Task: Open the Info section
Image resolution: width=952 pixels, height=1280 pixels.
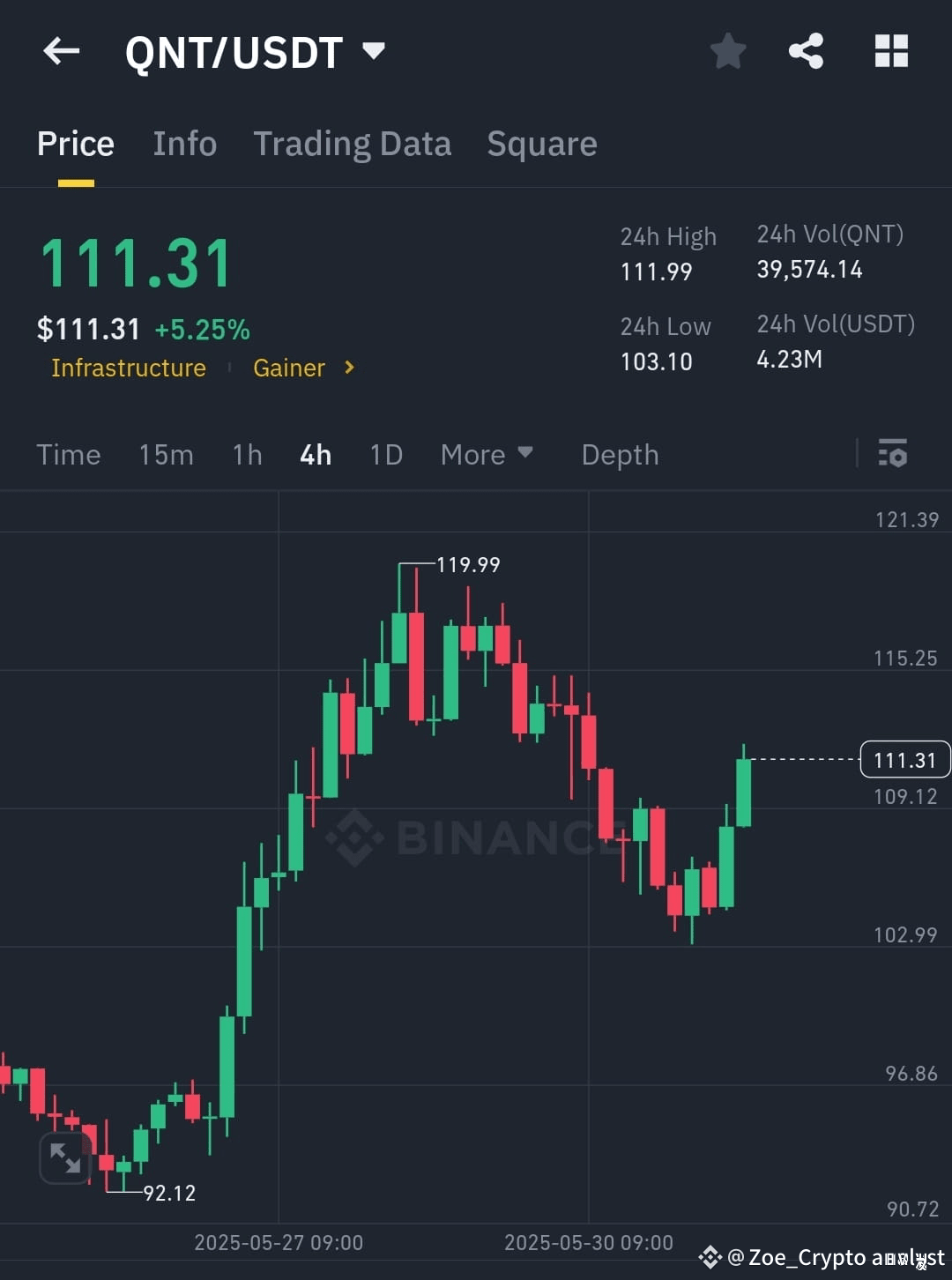Action: pos(184,143)
